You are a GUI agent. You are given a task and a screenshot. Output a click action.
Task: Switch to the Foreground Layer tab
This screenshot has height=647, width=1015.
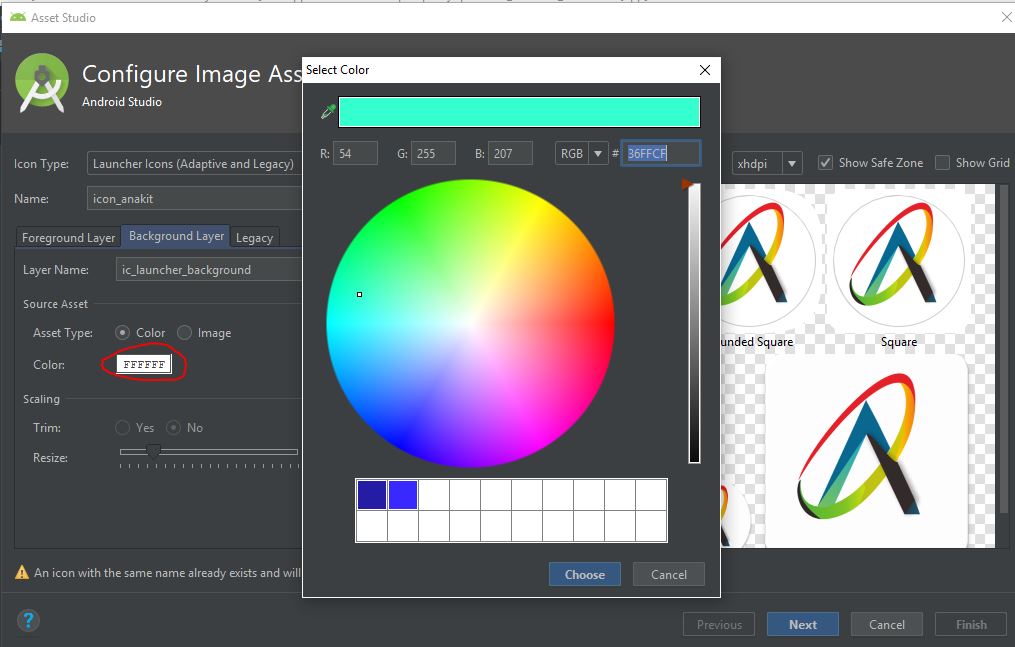[66, 237]
